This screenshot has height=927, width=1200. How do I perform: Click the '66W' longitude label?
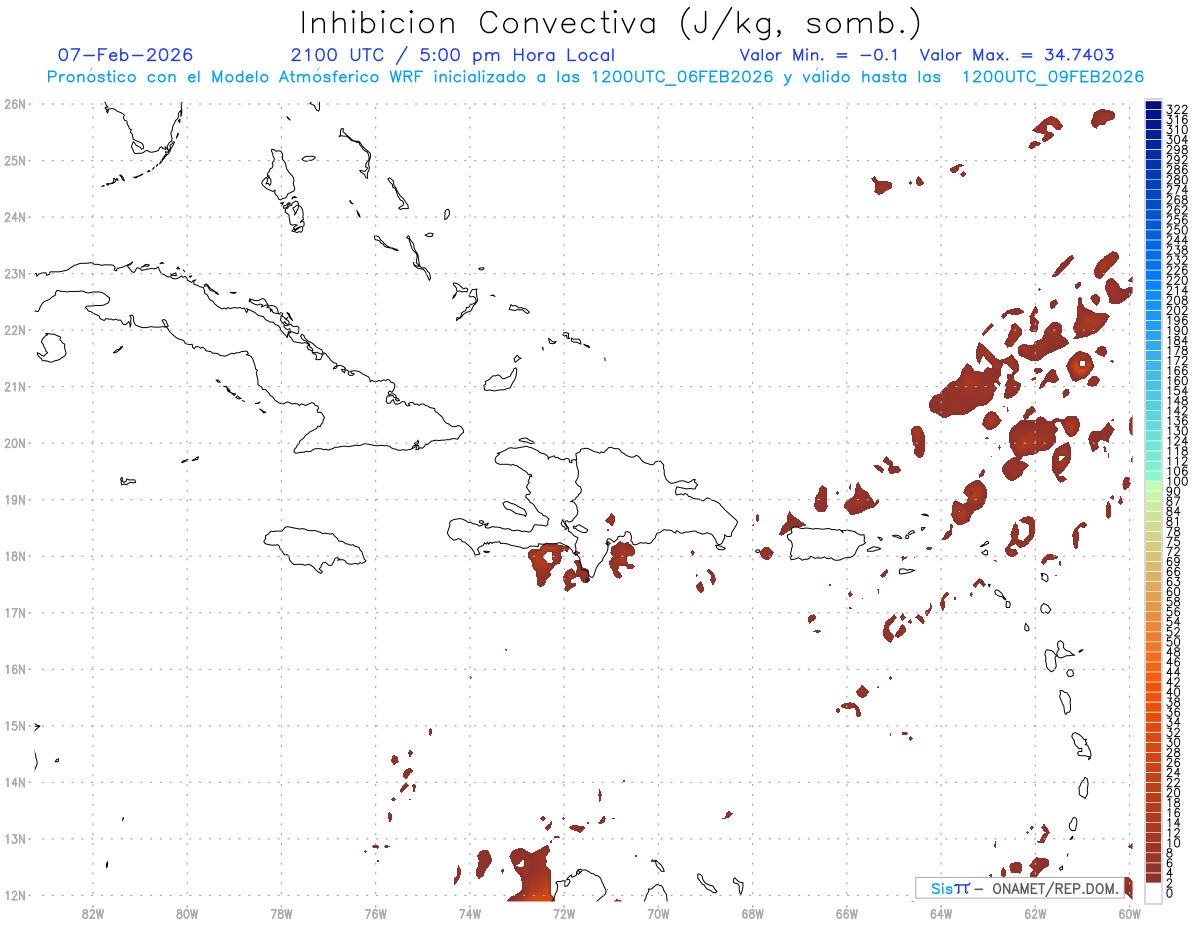[847, 912]
